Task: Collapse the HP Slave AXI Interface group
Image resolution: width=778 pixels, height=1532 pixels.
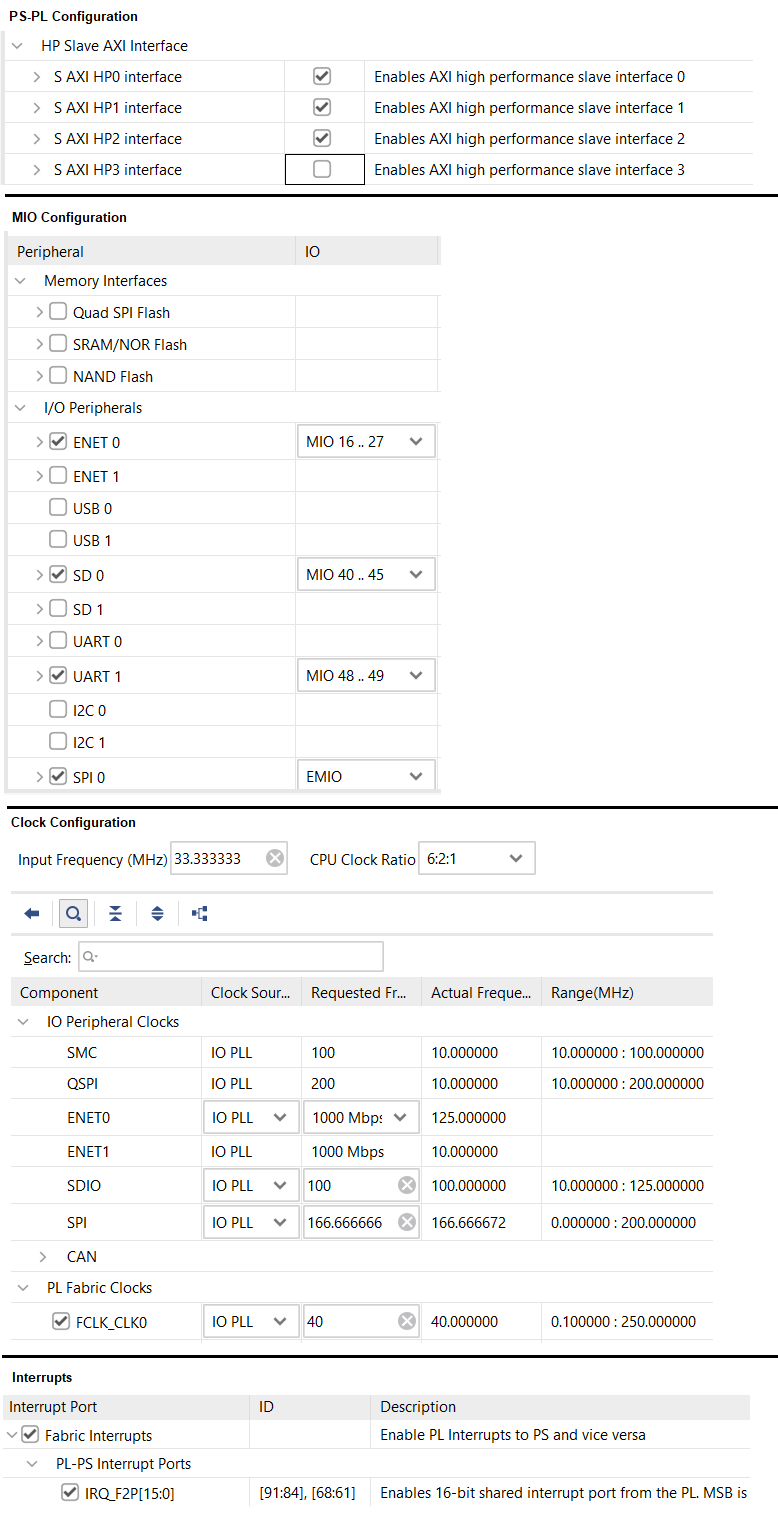Action: pyautogui.click(x=19, y=46)
